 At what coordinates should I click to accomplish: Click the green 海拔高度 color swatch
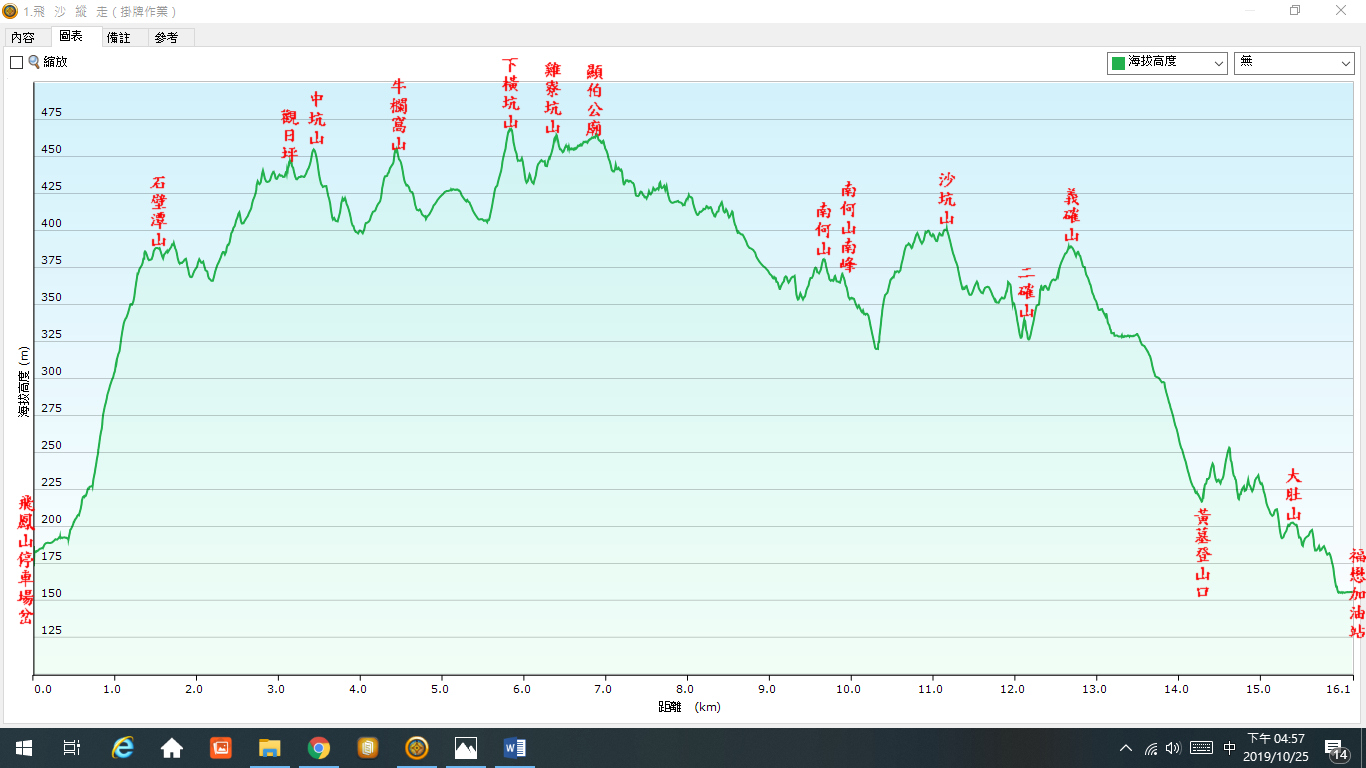1118,63
